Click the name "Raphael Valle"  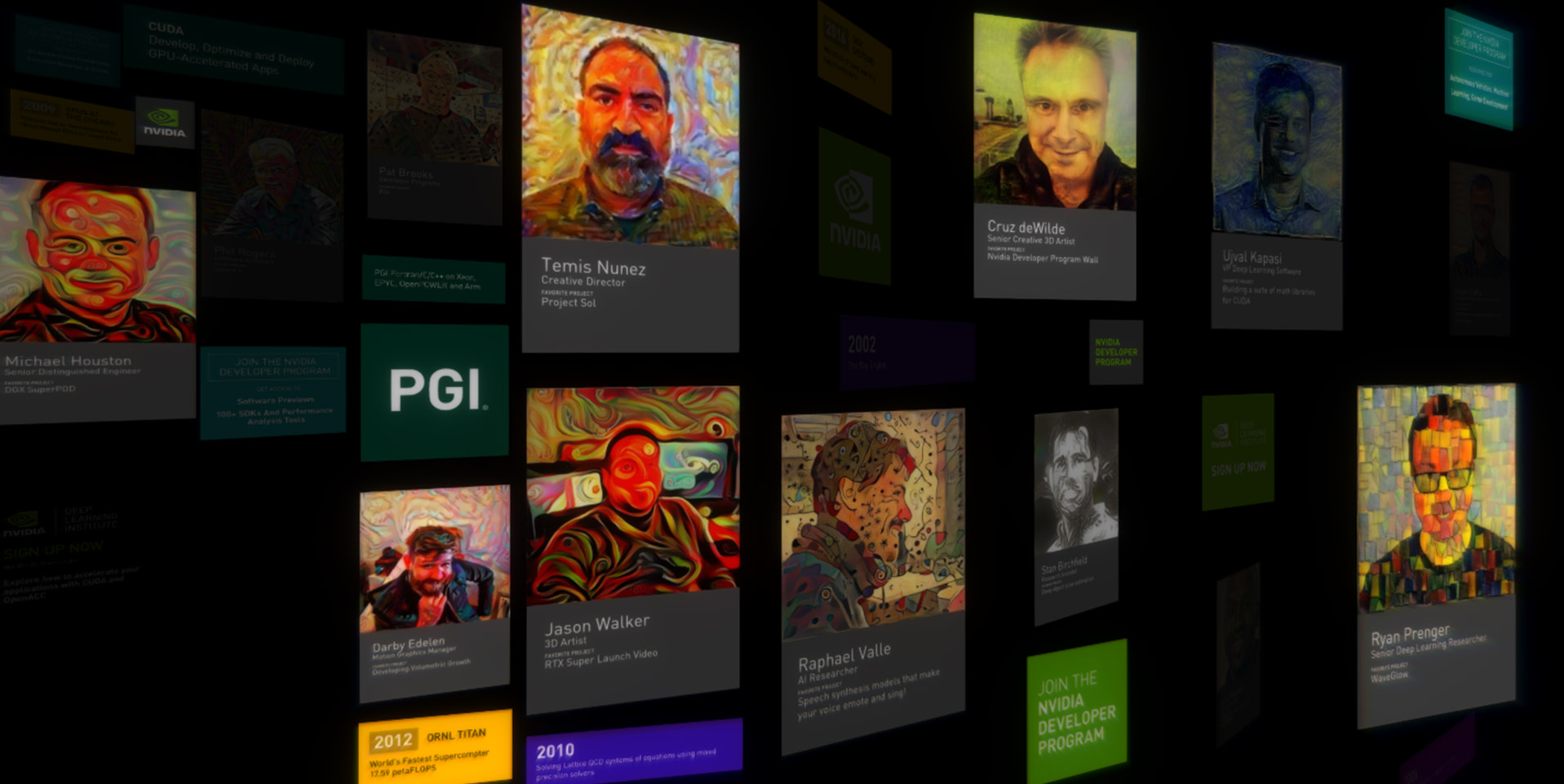[844, 657]
